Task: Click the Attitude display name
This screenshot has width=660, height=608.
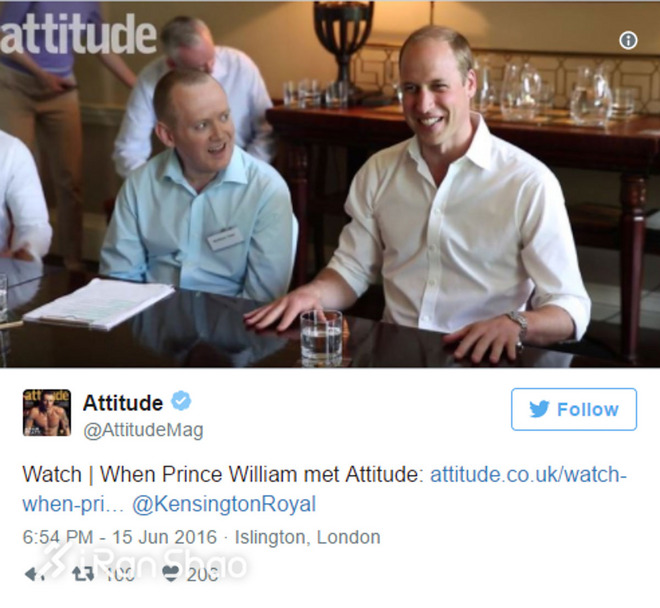Action: pos(123,403)
